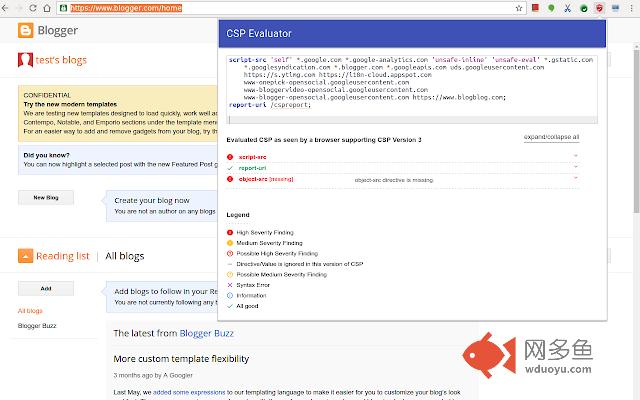Viewport: 640px width, 400px height.
Task: Click inside the CSP policy text area
Action: pyautogui.click(x=412, y=89)
